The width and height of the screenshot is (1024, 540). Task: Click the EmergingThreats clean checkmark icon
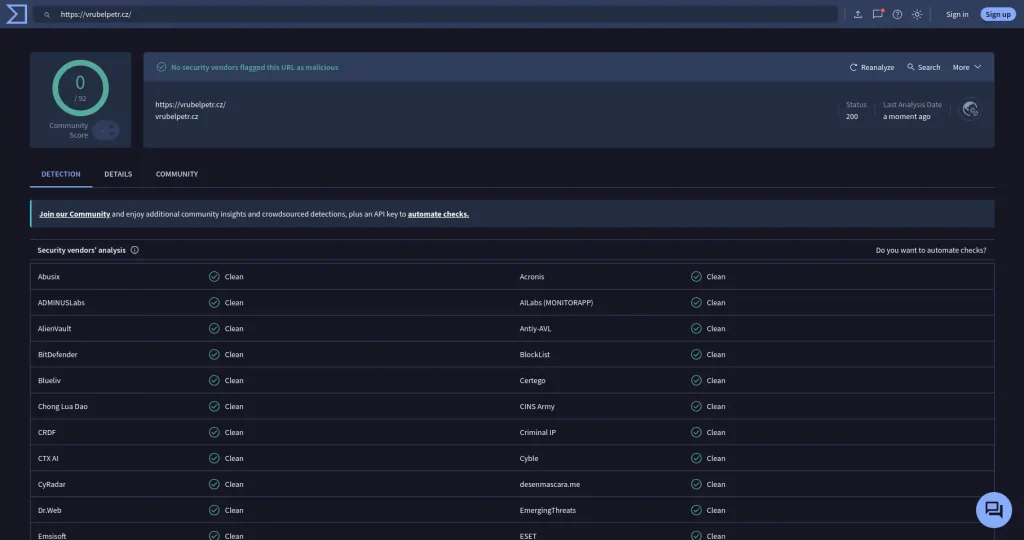pyautogui.click(x=696, y=510)
